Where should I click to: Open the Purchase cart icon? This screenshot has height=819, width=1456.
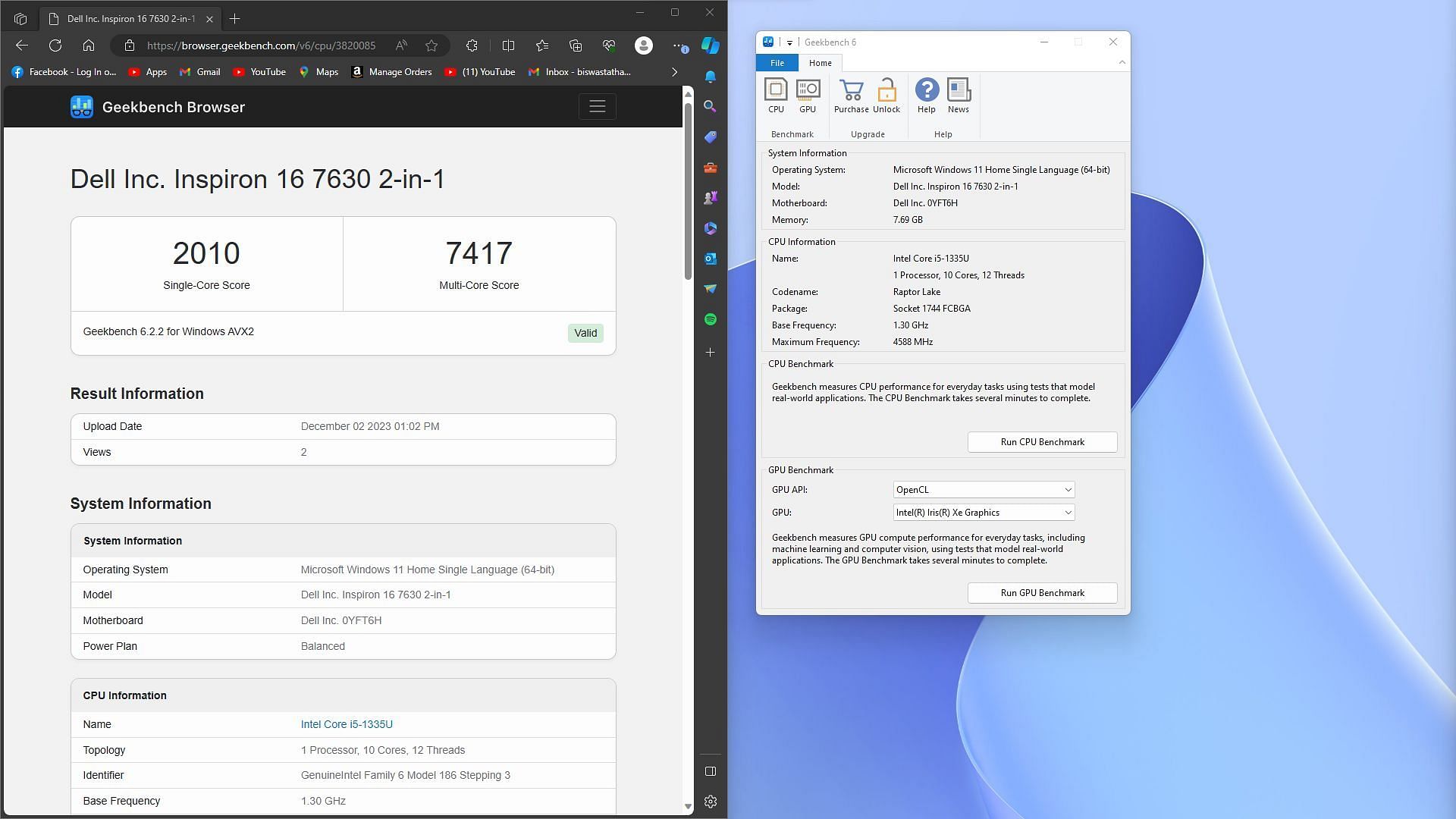click(x=851, y=96)
